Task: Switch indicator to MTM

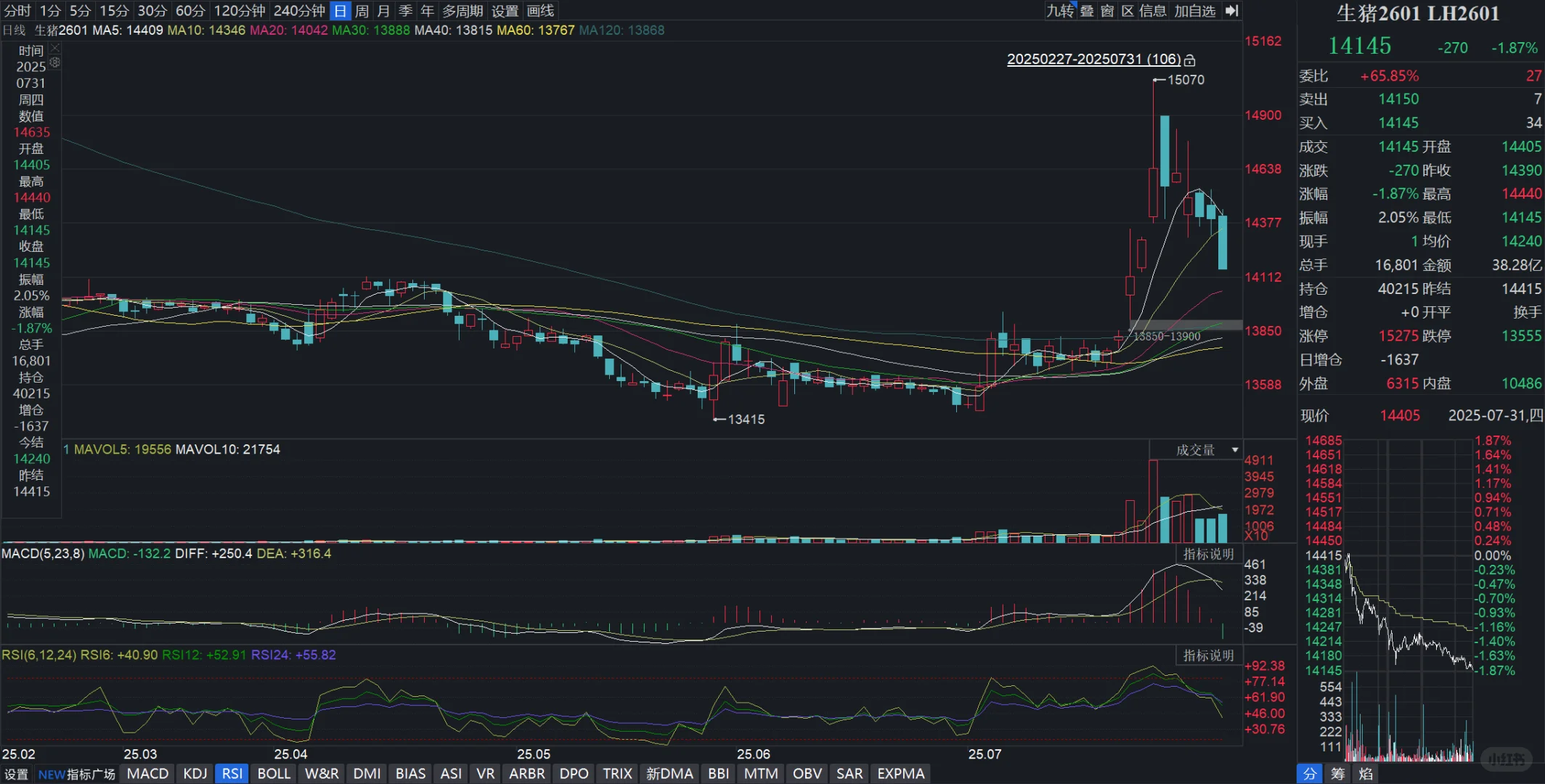Action: pos(761,774)
